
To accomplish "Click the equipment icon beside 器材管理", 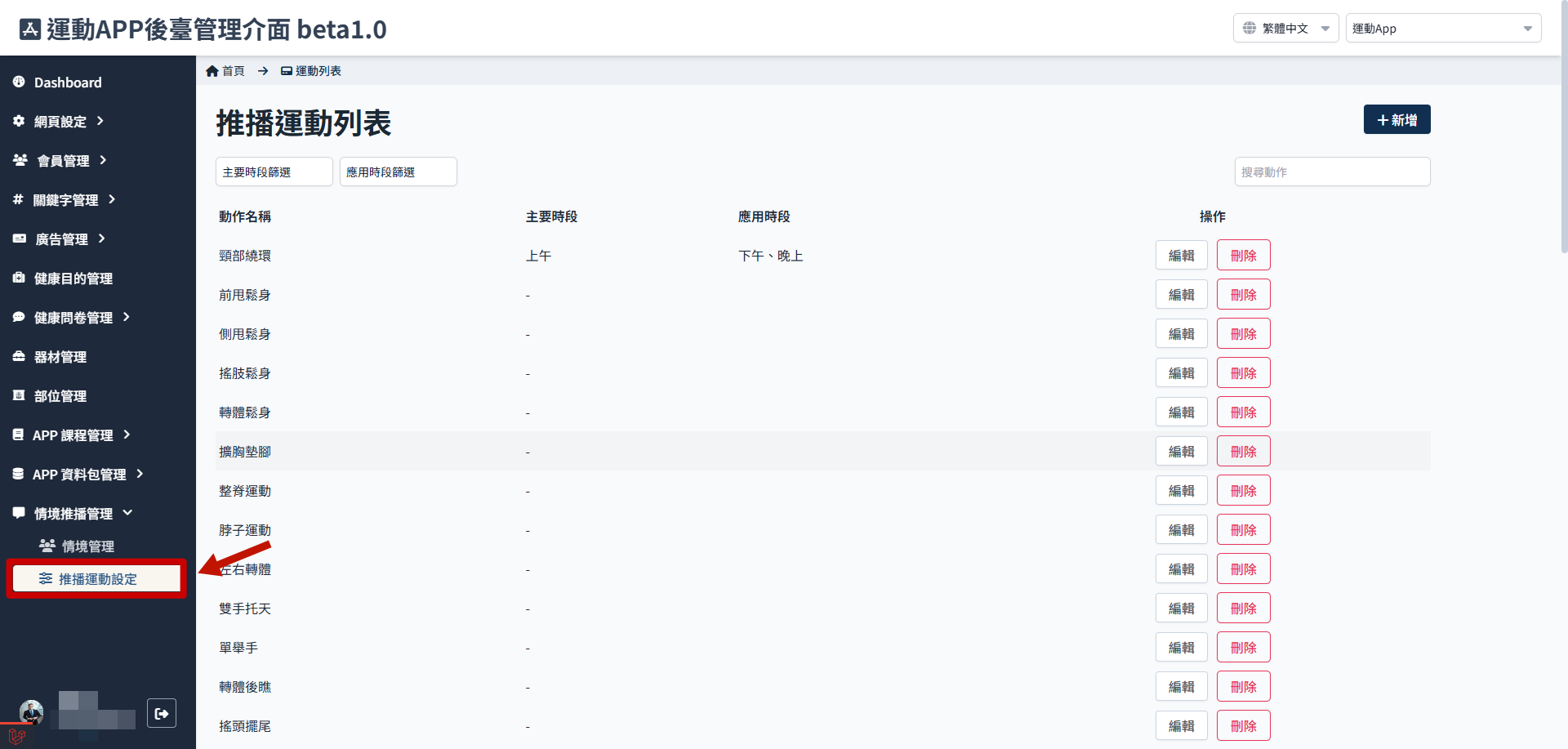I will (x=19, y=356).
